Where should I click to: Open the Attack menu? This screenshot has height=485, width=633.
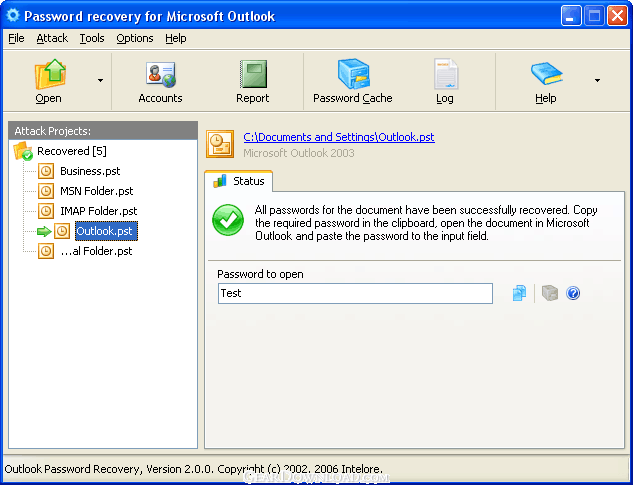(x=52, y=38)
